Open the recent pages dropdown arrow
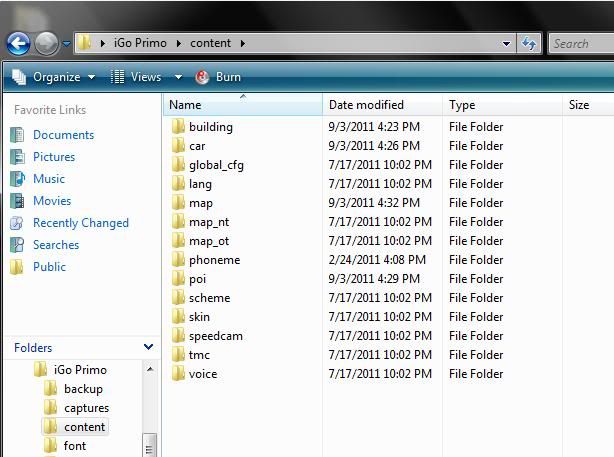This screenshot has width=614, height=457. pyautogui.click(x=67, y=43)
